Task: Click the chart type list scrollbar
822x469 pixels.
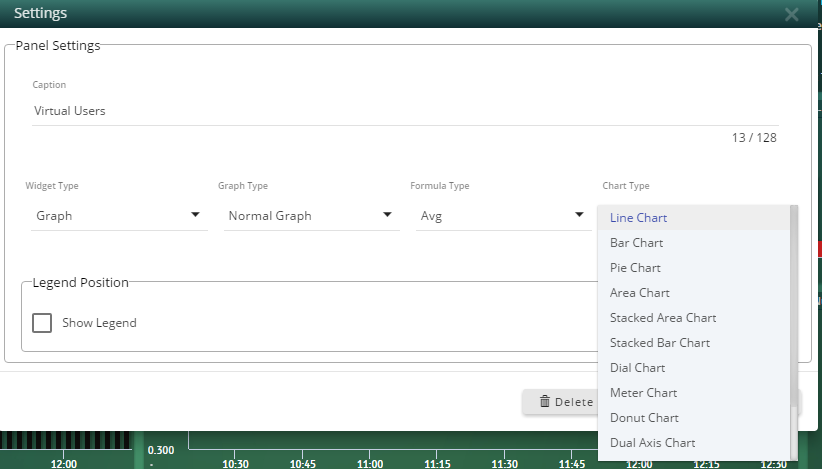Action: [794, 307]
